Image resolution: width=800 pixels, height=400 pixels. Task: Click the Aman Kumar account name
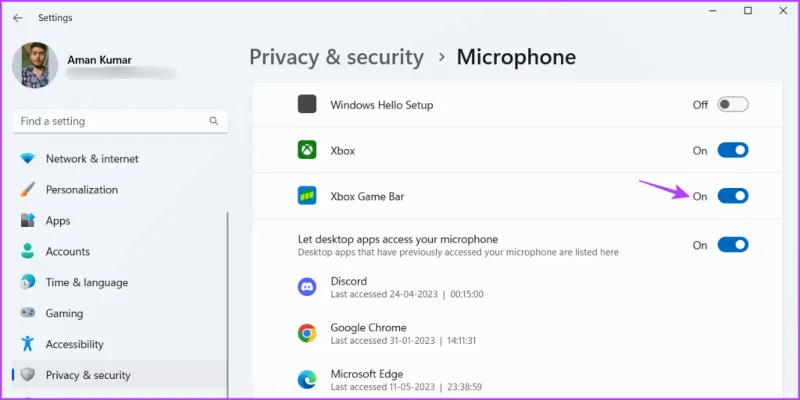[99, 60]
